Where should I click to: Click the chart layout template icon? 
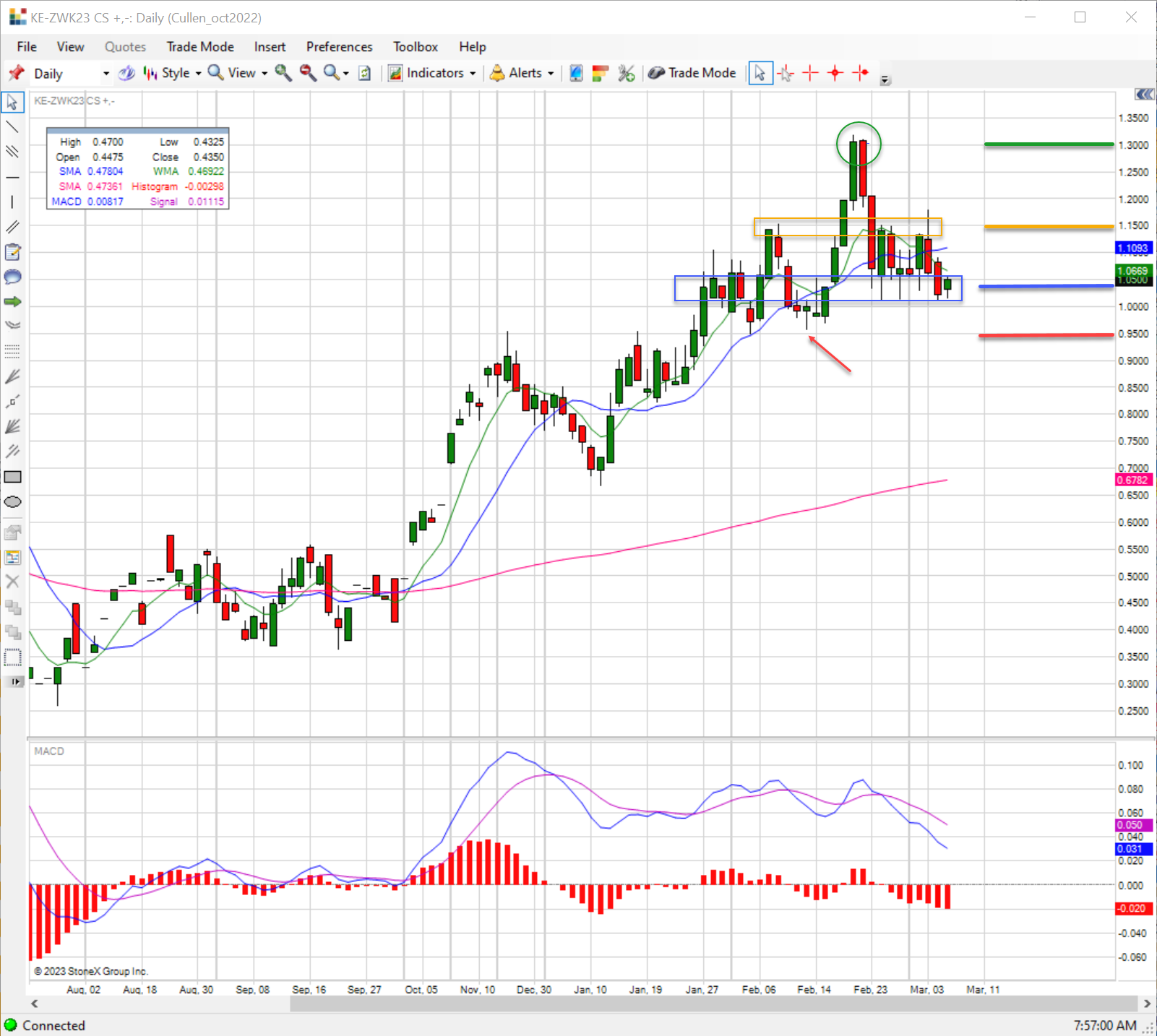coord(12,557)
